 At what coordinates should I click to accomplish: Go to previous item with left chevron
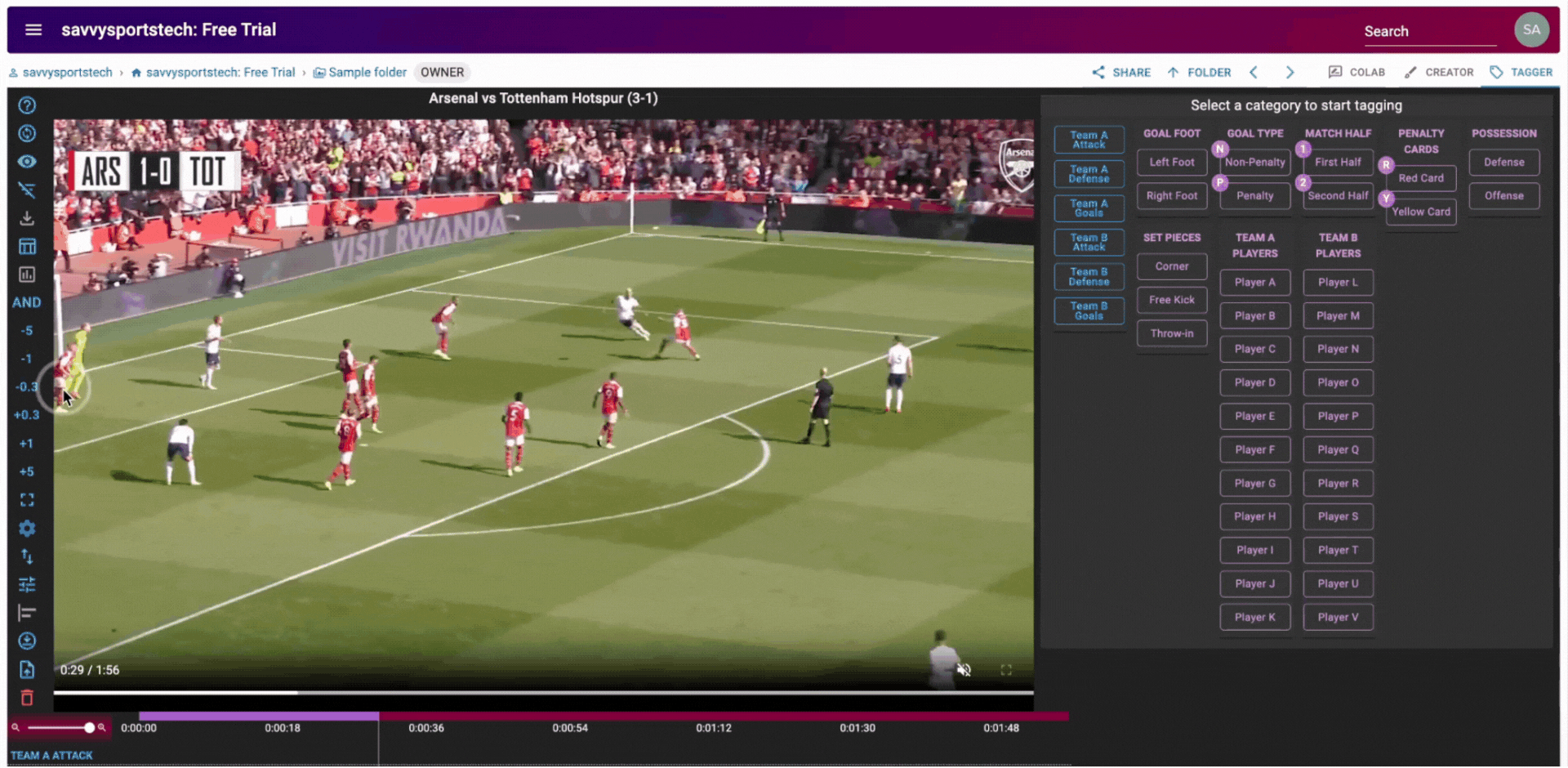point(1254,73)
